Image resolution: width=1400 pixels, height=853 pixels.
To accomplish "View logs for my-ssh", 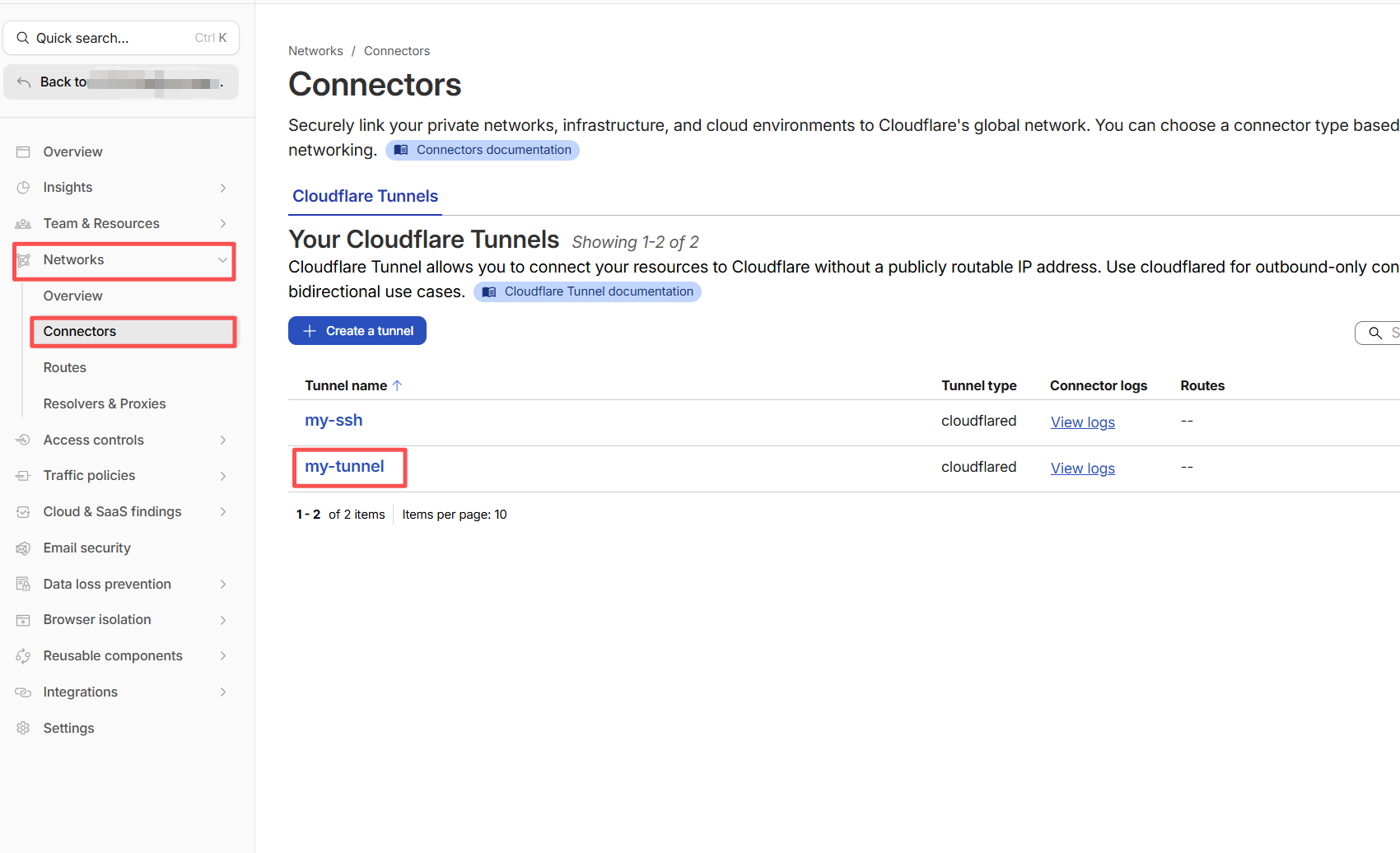I will click(x=1082, y=422).
